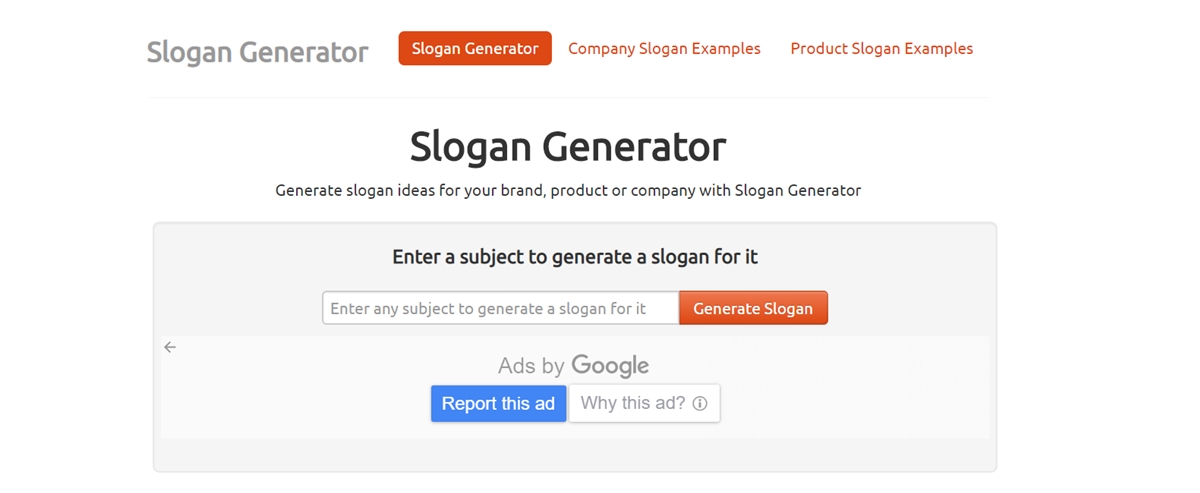1200x493 pixels.
Task: Focus the subject text input field
Action: pos(500,308)
